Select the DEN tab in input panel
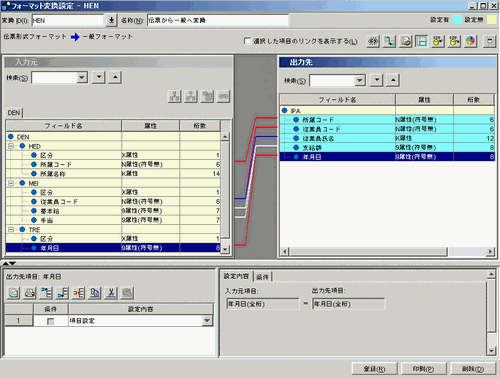 click(x=14, y=113)
